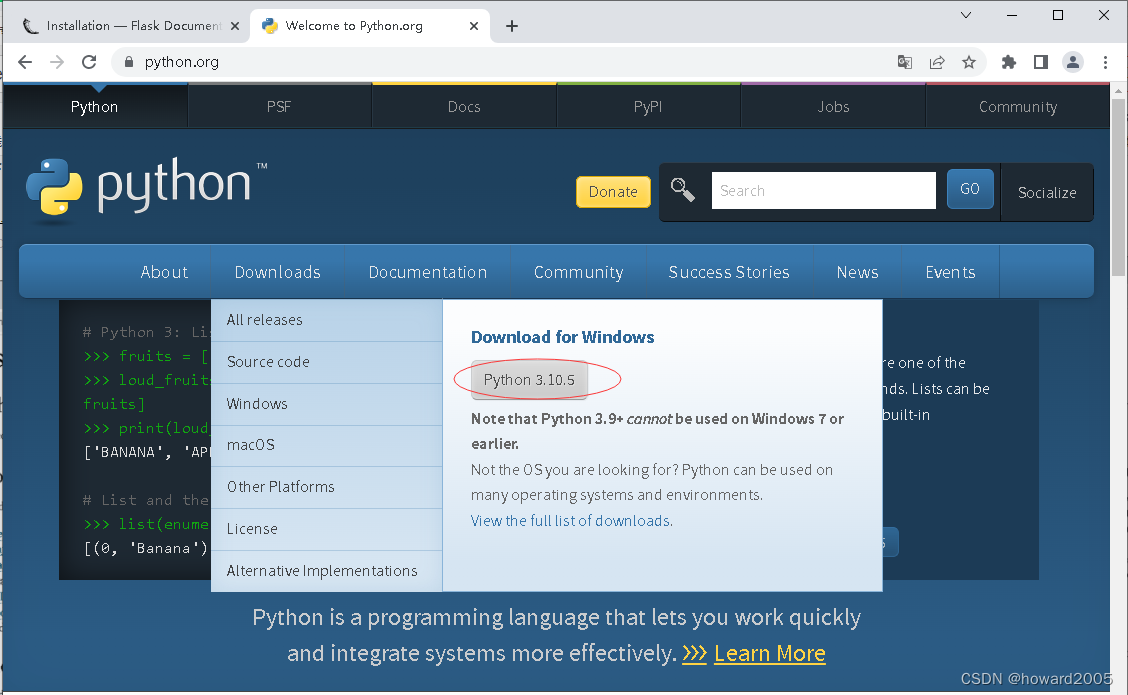
Task: Select macOS in Downloads menu
Action: tap(327, 445)
